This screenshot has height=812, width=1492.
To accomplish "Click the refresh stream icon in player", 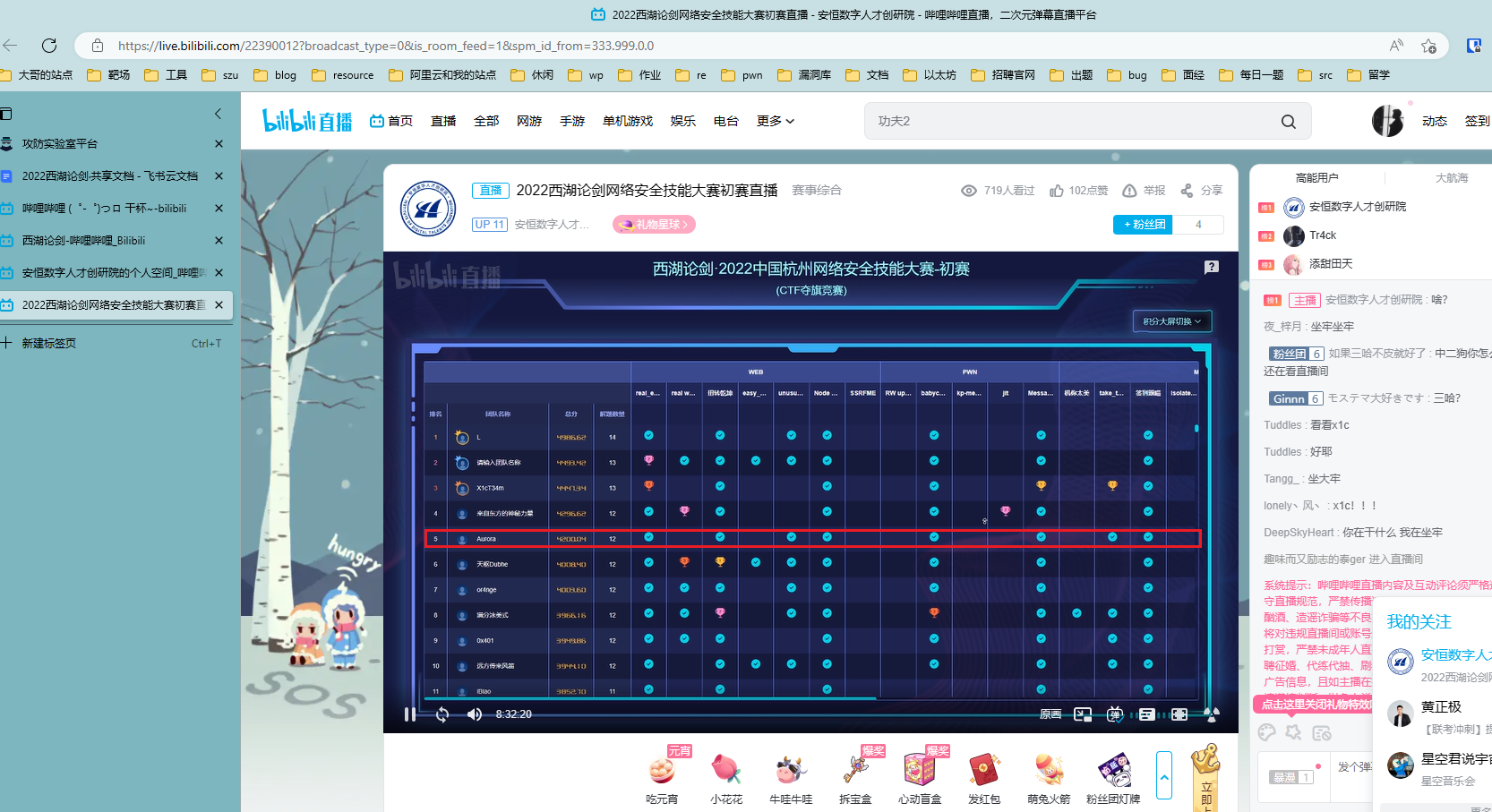I will click(442, 714).
